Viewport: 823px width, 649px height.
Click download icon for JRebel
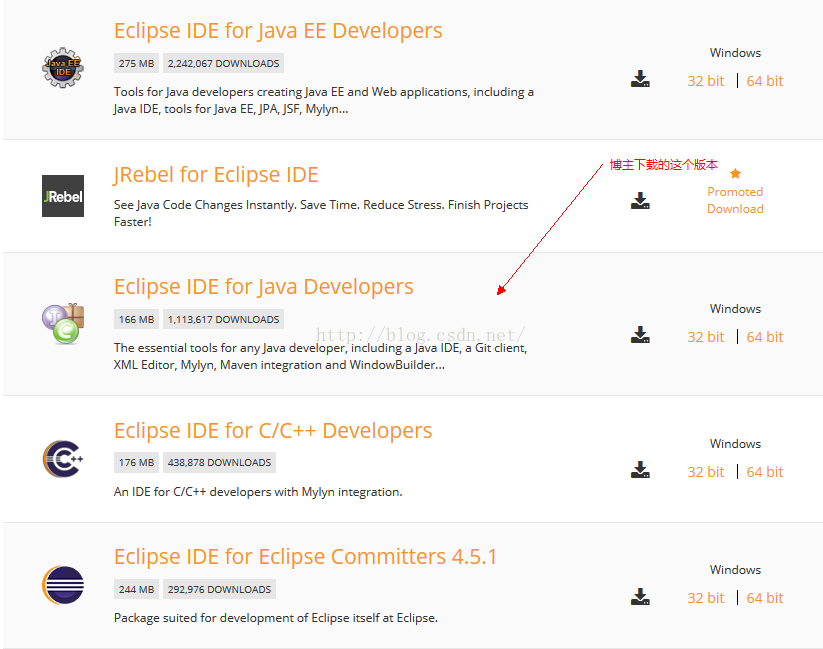tap(640, 201)
